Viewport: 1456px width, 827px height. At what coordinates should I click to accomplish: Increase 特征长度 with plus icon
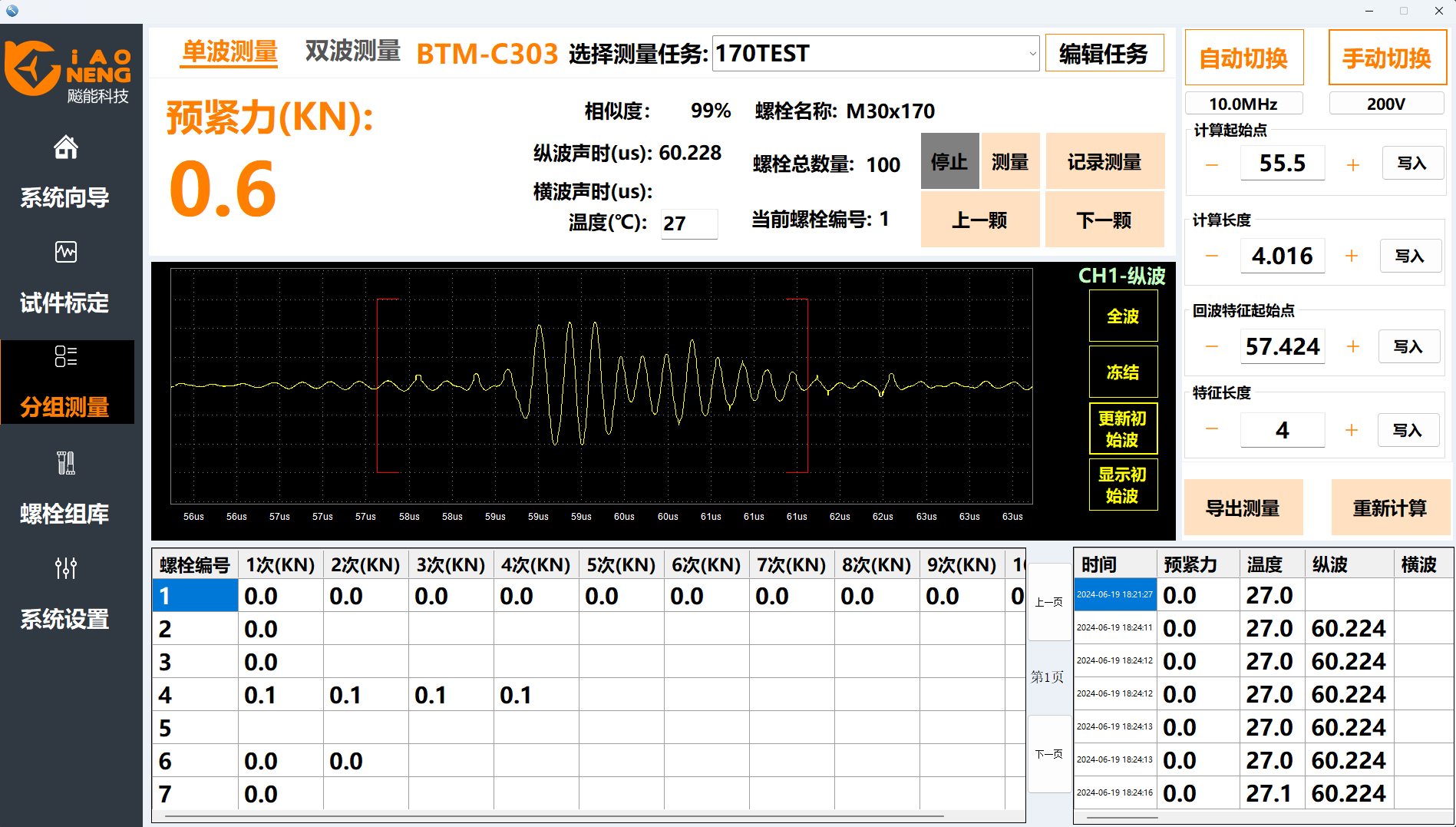pyautogui.click(x=1352, y=430)
